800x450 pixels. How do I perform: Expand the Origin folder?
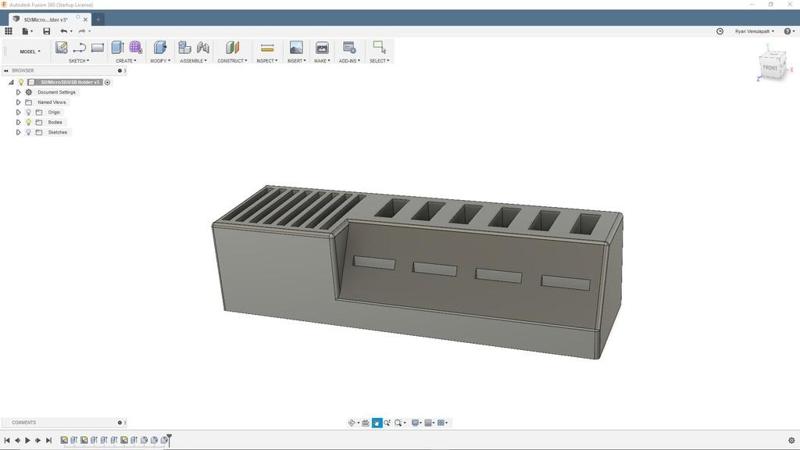tap(18, 112)
